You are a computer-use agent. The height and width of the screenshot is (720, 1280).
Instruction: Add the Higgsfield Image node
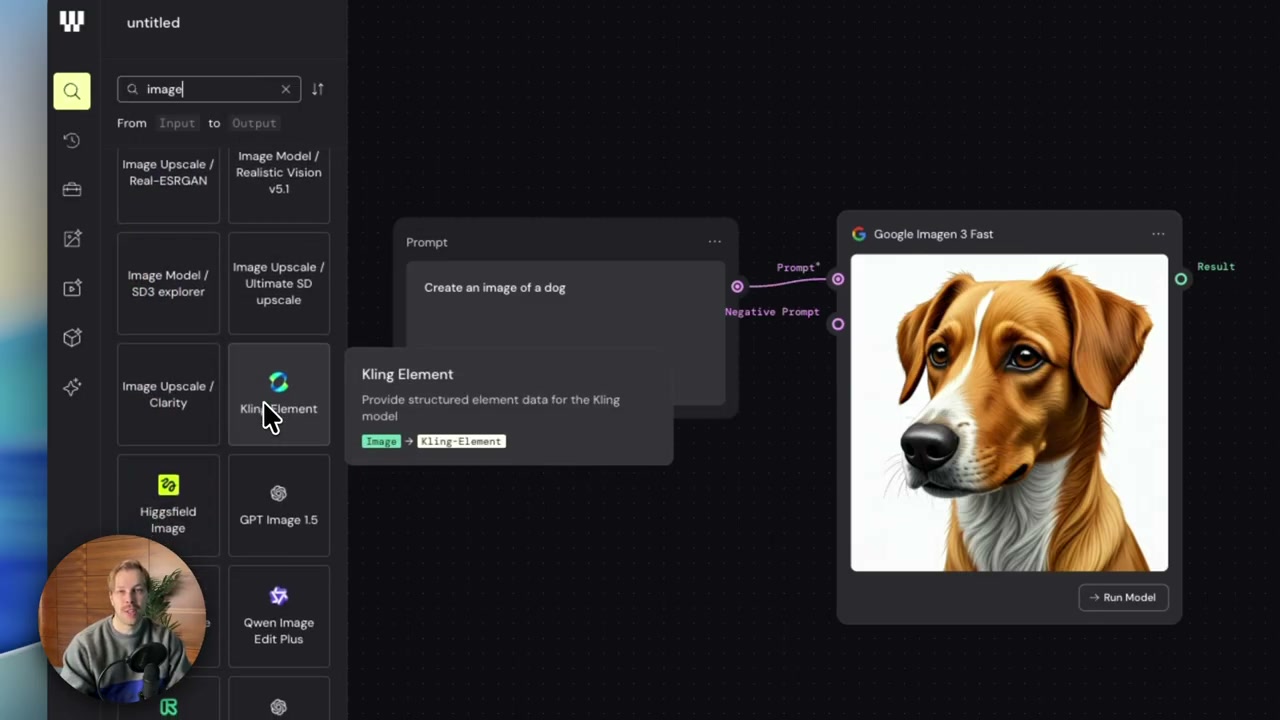(168, 505)
